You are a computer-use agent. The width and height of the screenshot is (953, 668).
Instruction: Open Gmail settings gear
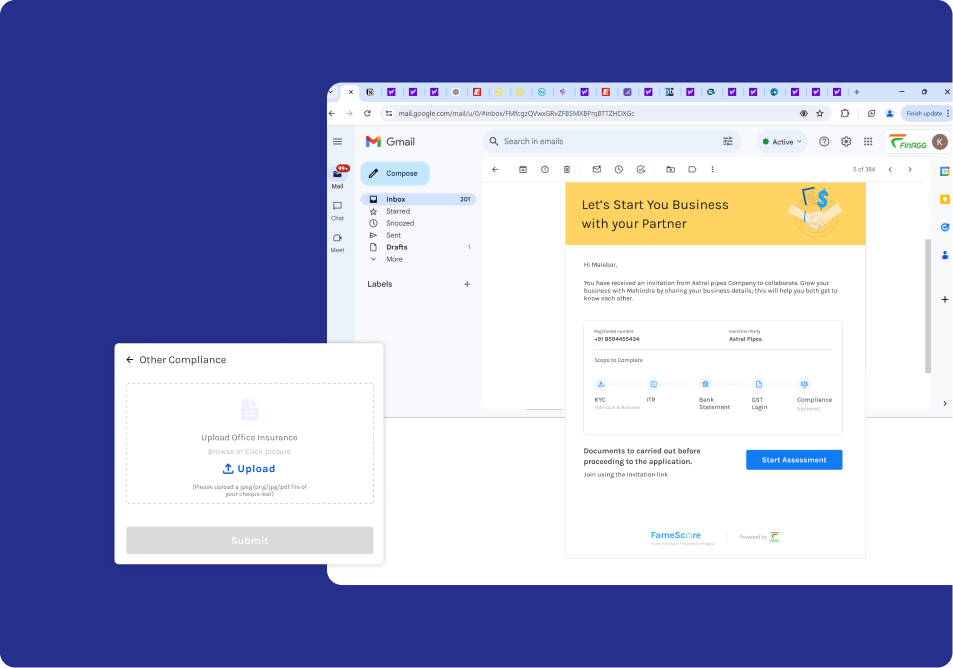846,142
